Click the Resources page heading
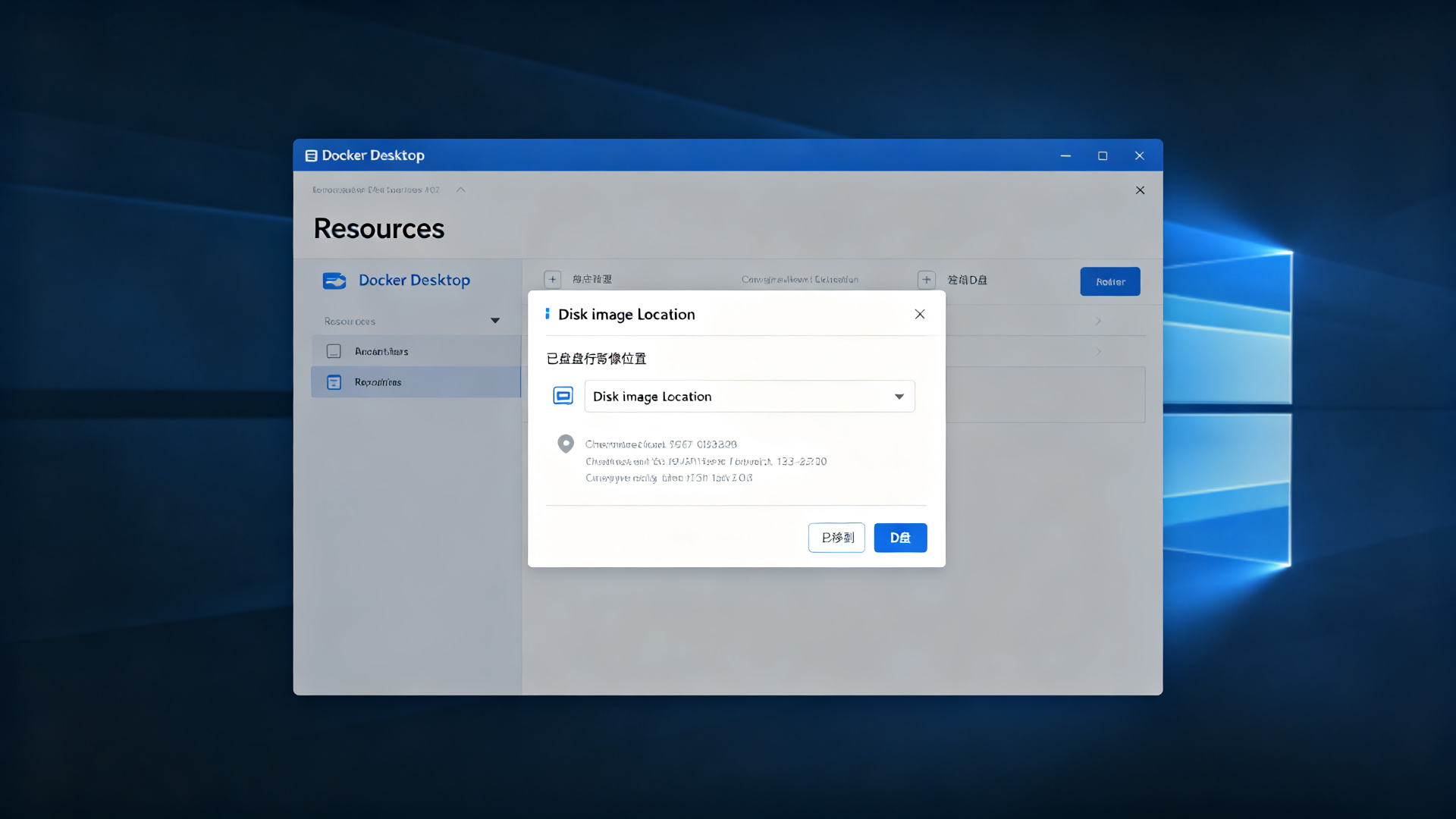 click(379, 228)
